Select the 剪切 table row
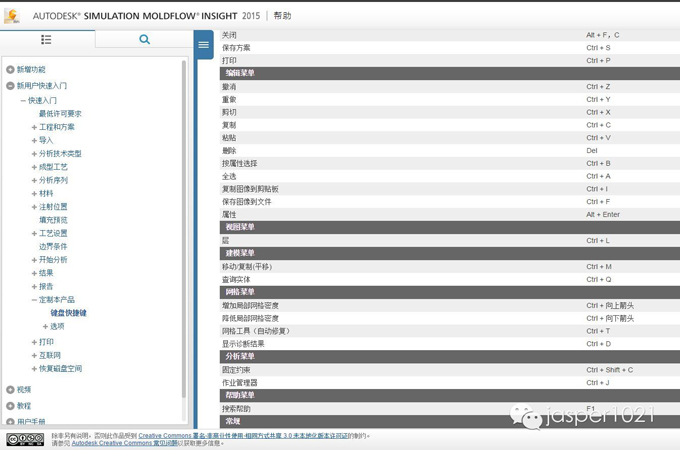Image resolution: width=680 pixels, height=450 pixels. tap(450, 112)
